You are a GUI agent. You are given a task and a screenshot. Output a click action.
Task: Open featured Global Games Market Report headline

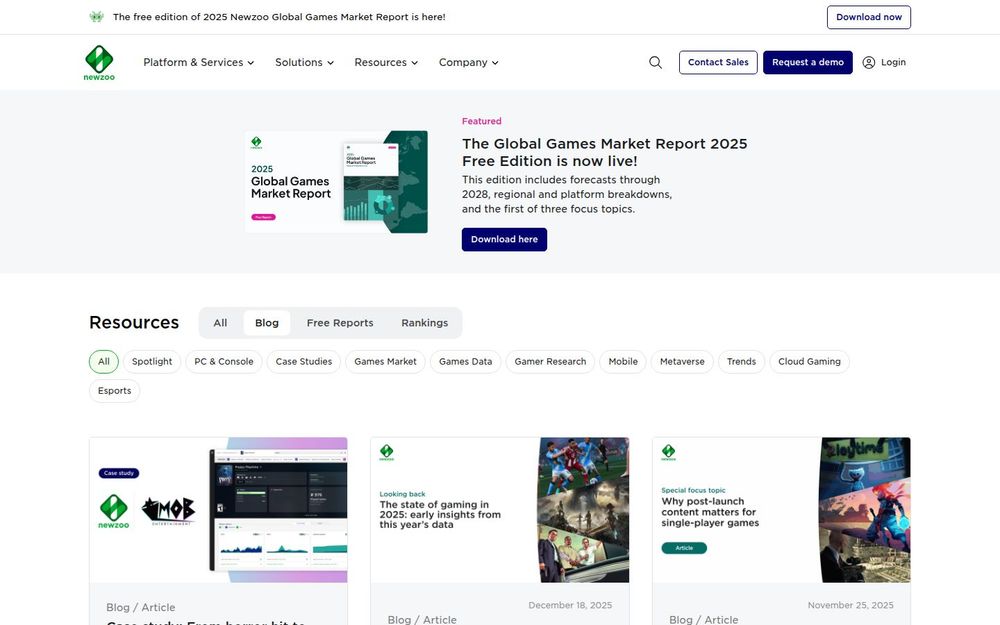click(604, 152)
